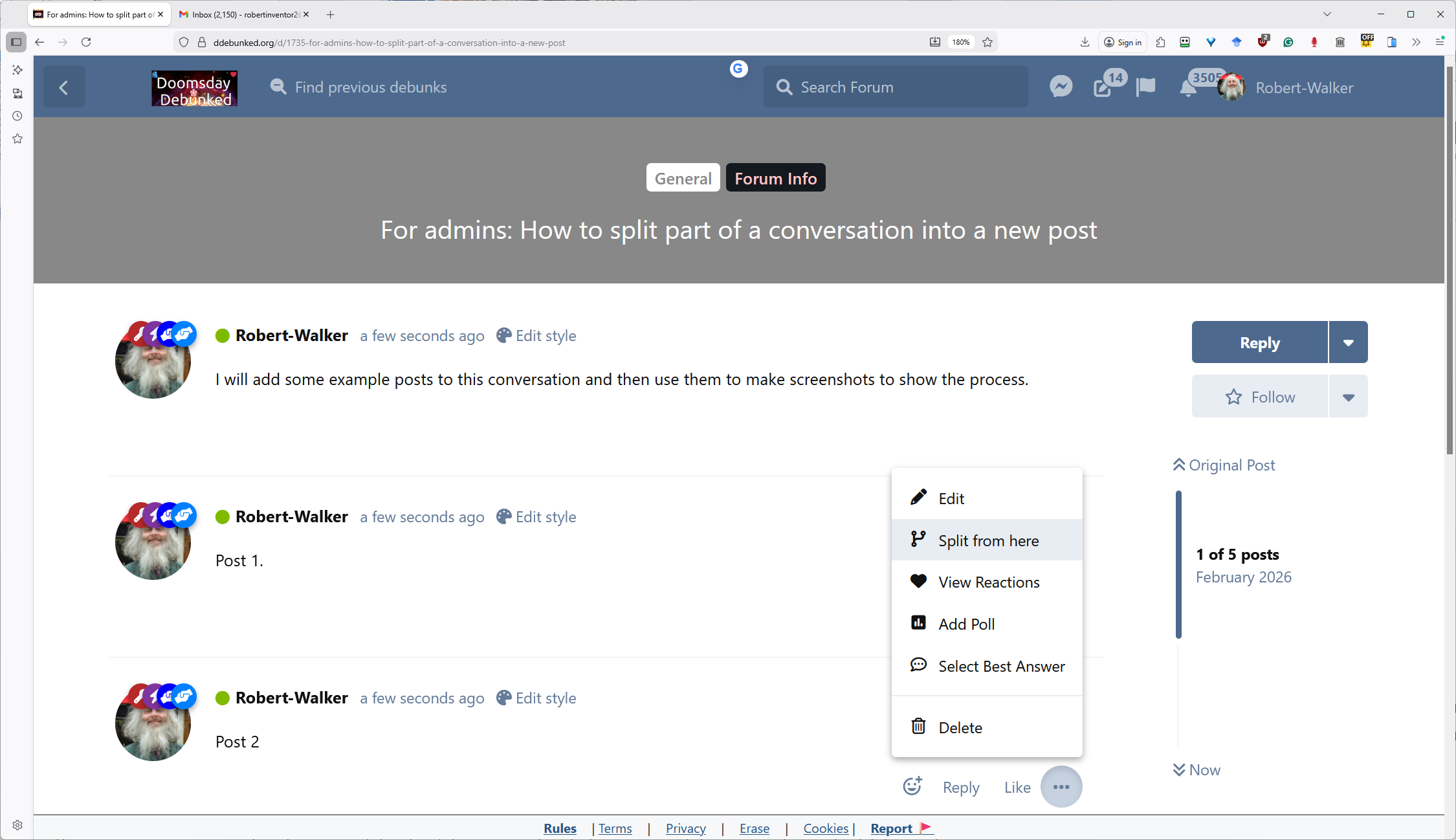Click the Forum Info tag
This screenshot has width=1456, height=840.
(775, 178)
